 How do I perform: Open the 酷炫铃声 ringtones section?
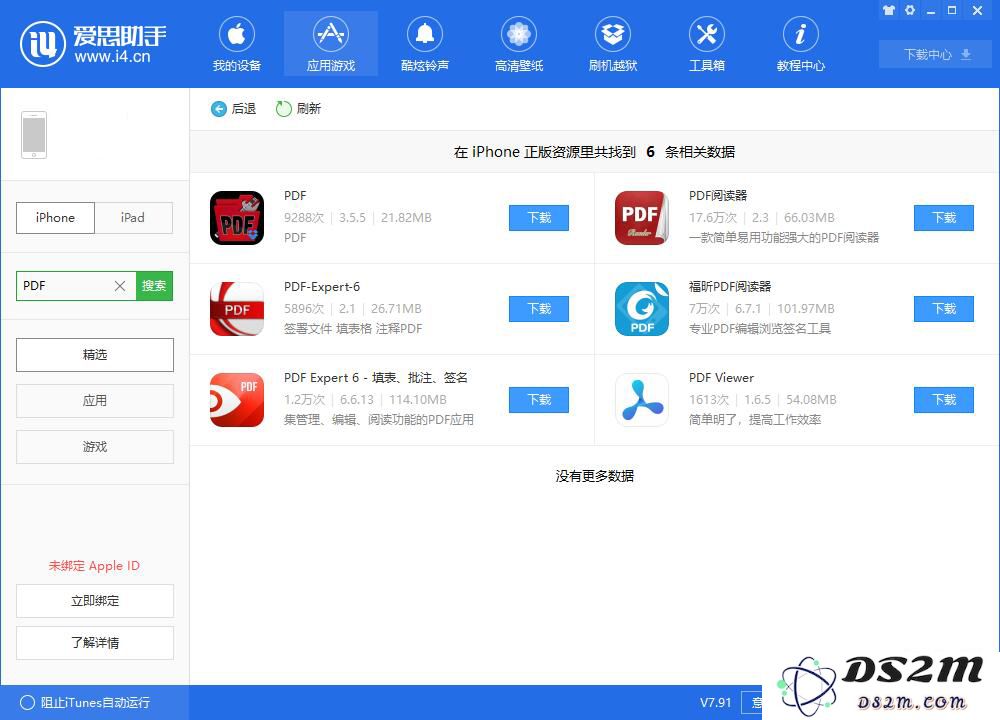point(425,44)
